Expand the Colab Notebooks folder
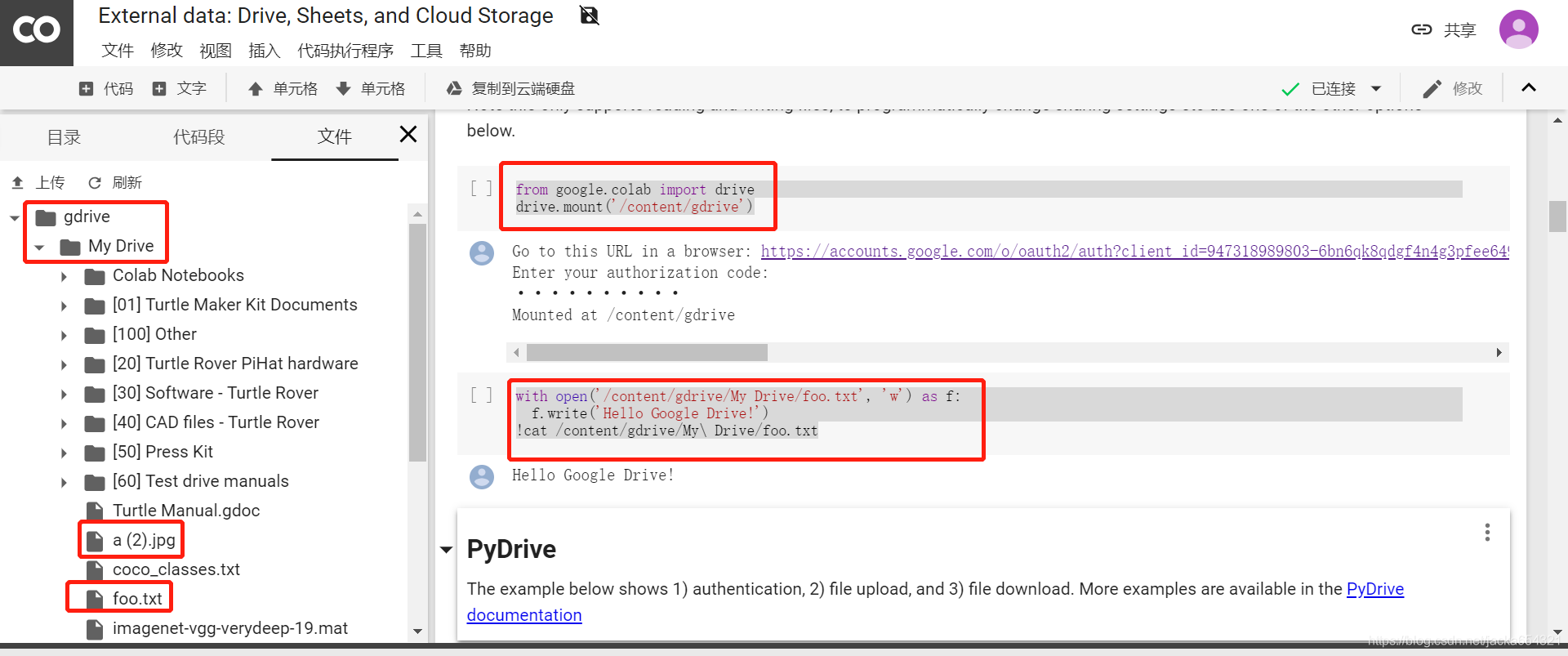This screenshot has height=656, width=1568. (x=64, y=276)
